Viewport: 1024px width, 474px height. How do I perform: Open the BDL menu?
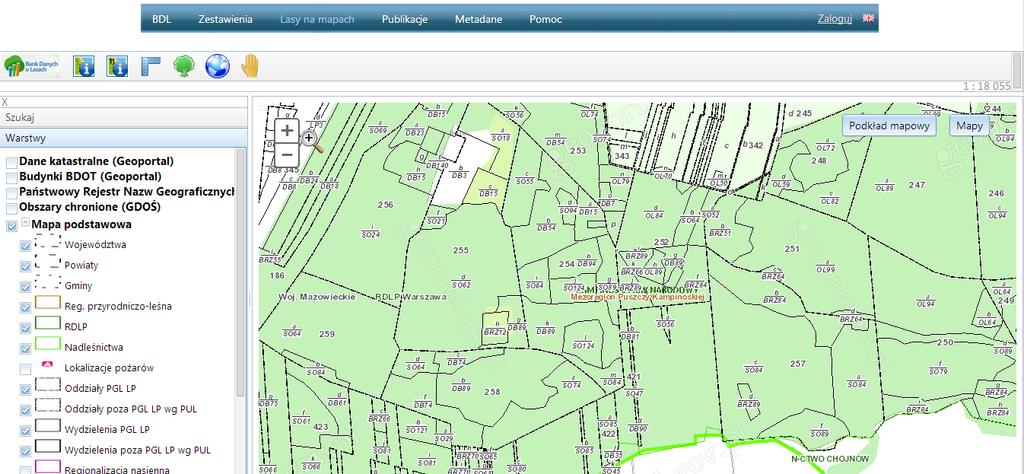(161, 19)
